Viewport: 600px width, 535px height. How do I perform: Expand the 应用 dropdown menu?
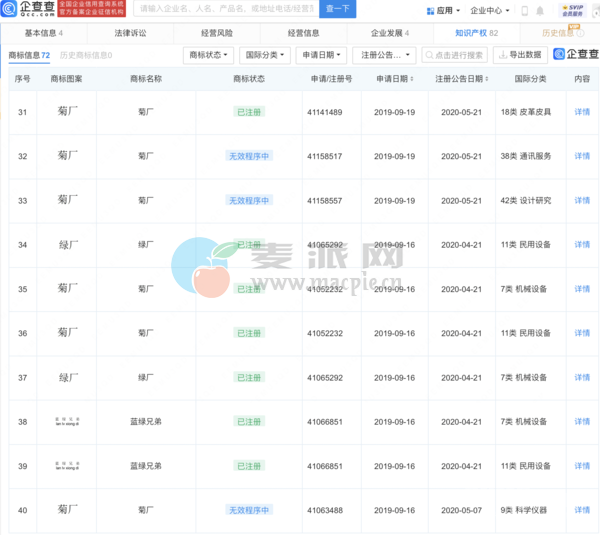coord(448,11)
